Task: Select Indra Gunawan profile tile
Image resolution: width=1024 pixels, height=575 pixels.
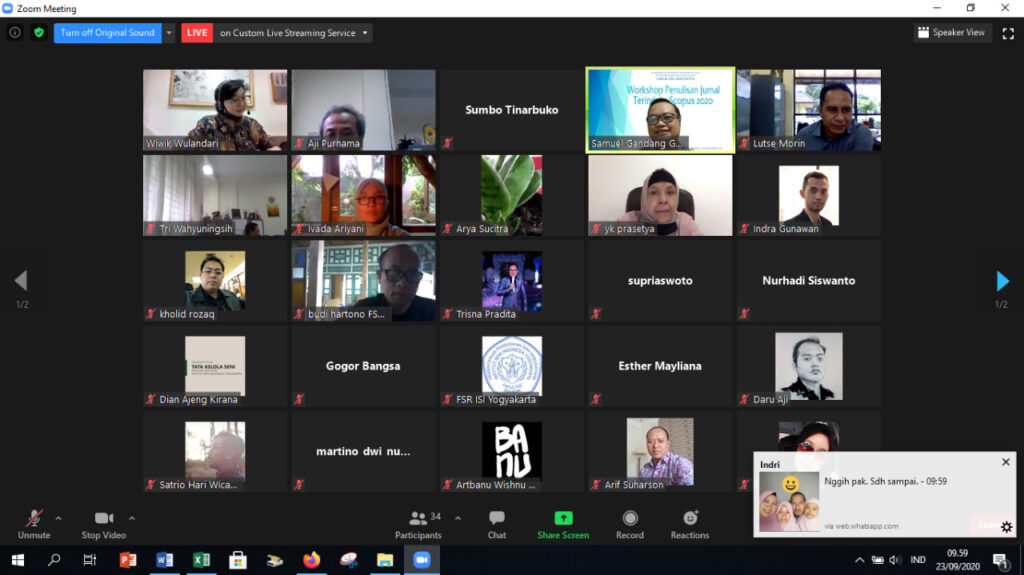Action: click(x=808, y=195)
